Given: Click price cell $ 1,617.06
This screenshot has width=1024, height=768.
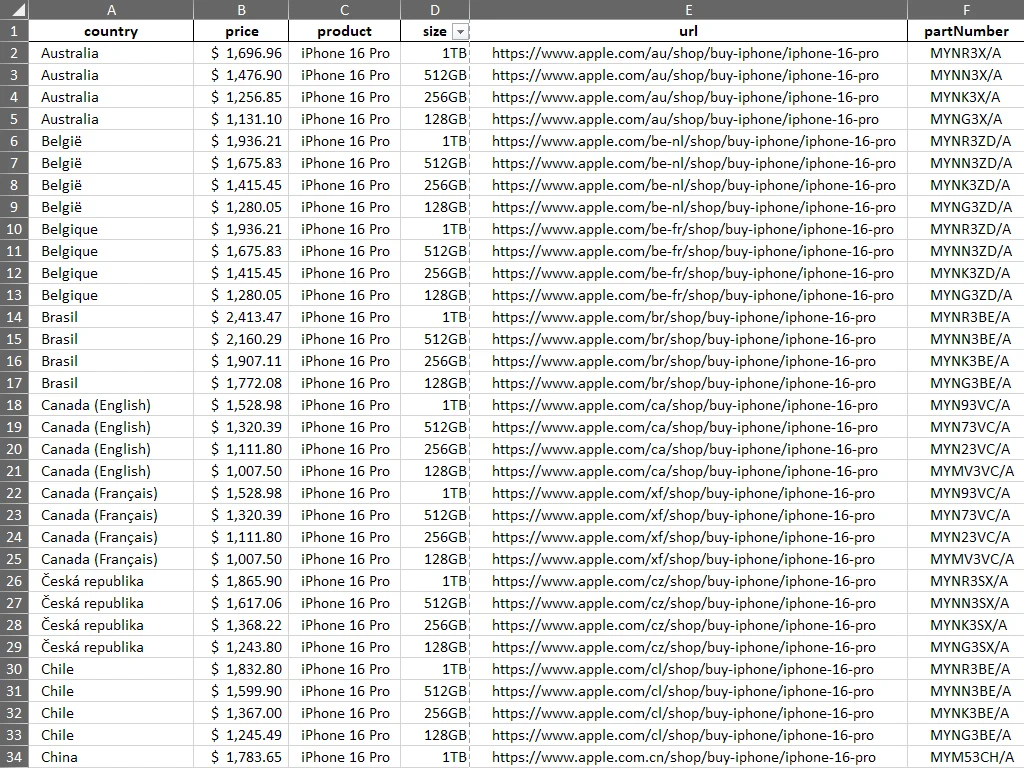Looking at the screenshot, I should tap(241, 603).
